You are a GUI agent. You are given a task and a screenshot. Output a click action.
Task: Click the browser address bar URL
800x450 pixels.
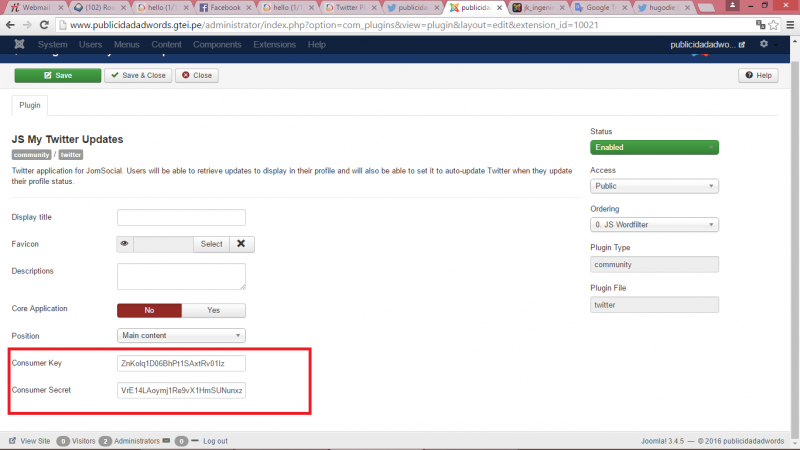click(x=334, y=24)
